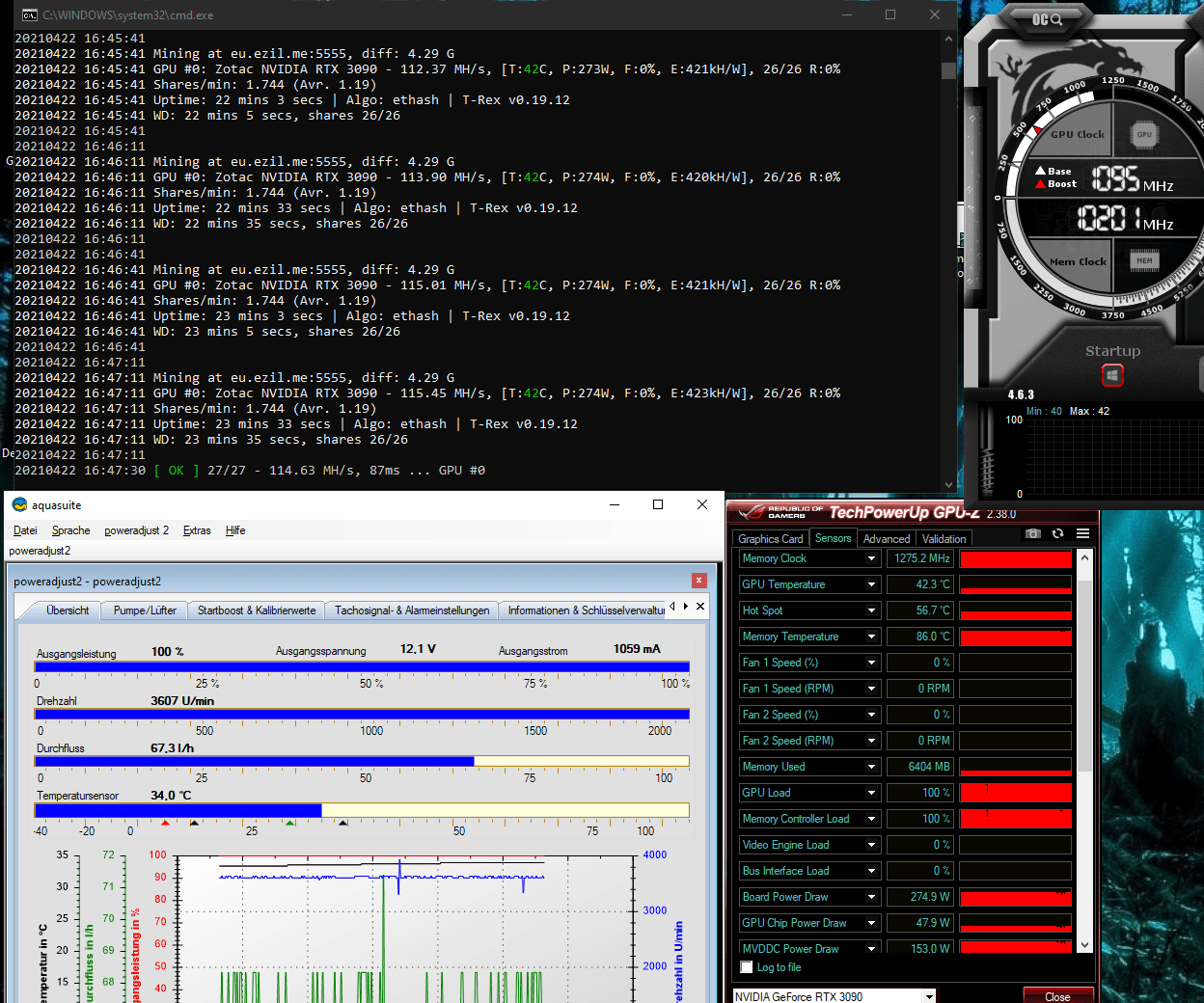Open the Video Engine Load dropdown
The height and width of the screenshot is (1003, 1204).
(x=872, y=845)
